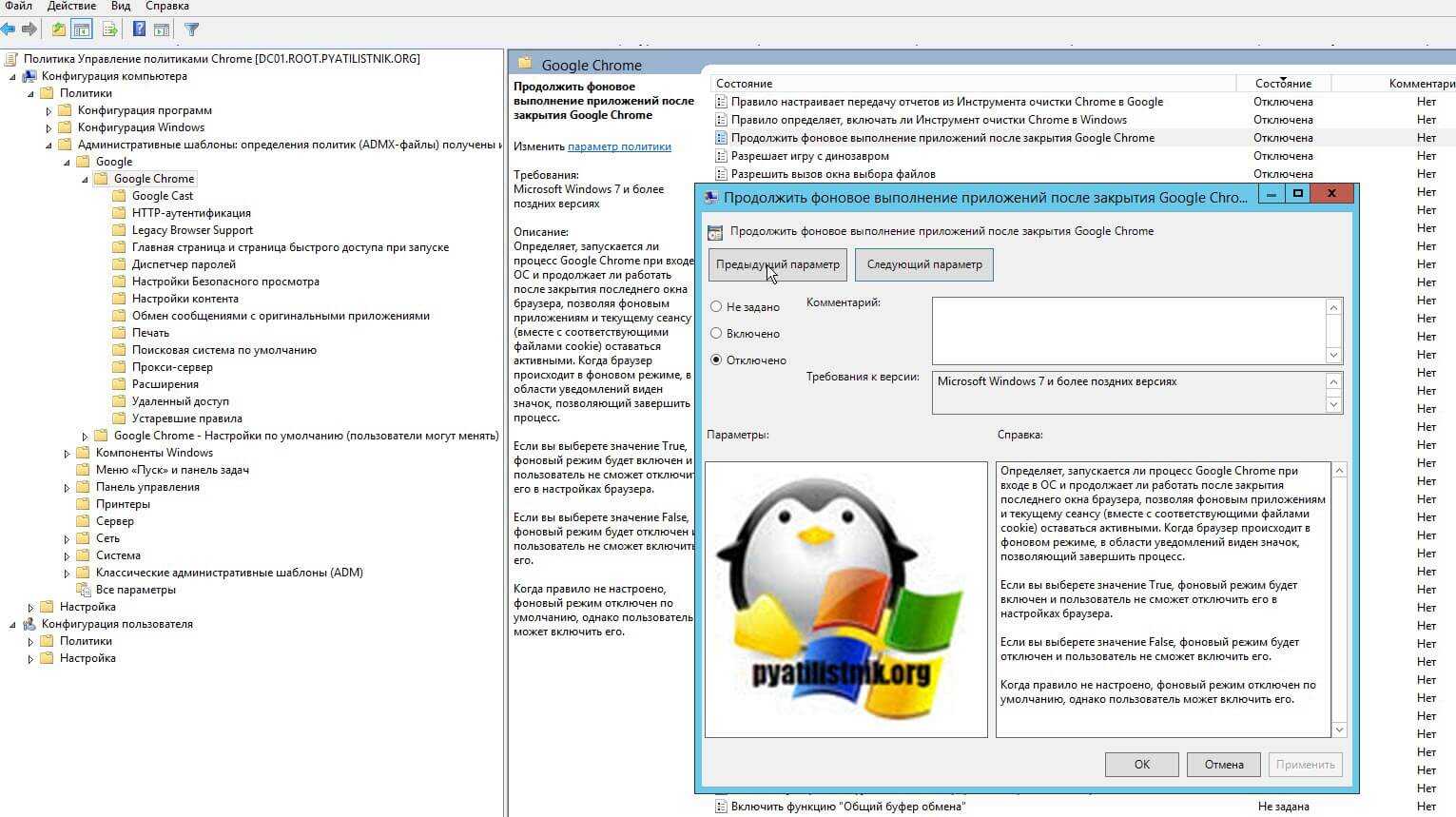Click the policy icon beside Разрешает игру с динозавром
The width and height of the screenshot is (1456, 817).
click(x=721, y=156)
